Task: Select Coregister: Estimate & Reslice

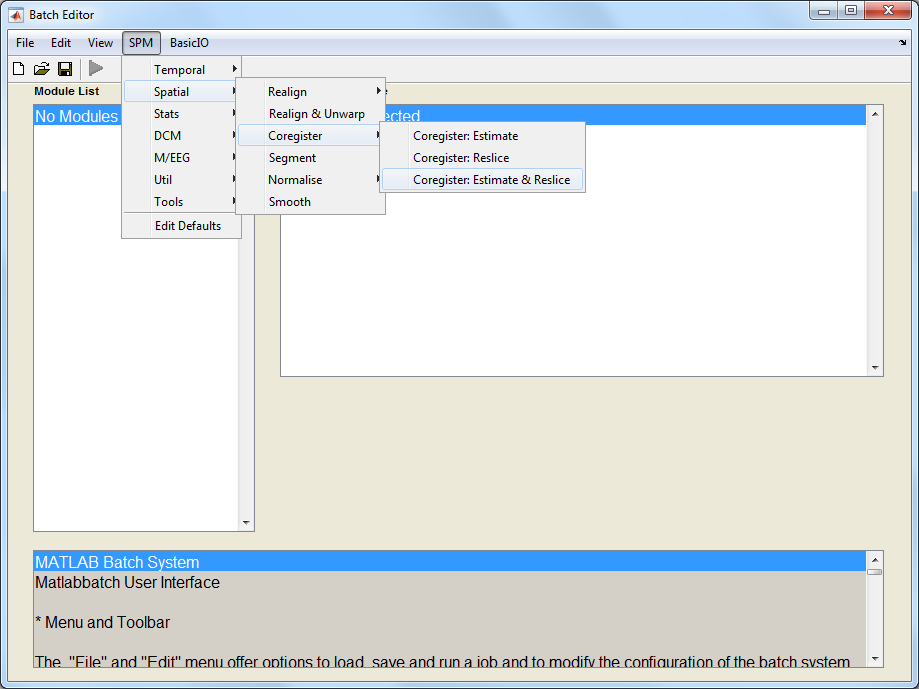Action: (491, 180)
